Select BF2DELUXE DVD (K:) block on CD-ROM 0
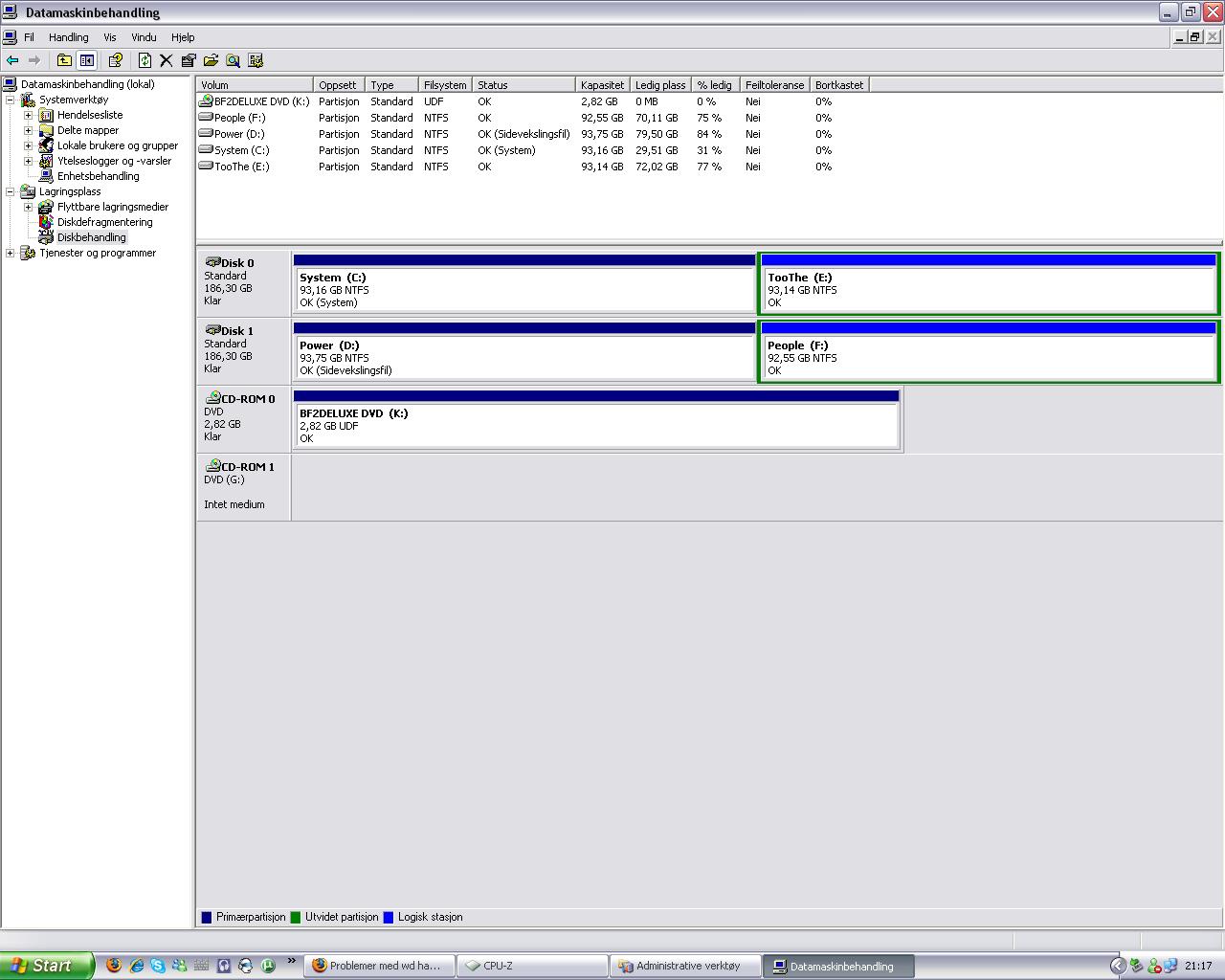1225x980 pixels. click(596, 419)
